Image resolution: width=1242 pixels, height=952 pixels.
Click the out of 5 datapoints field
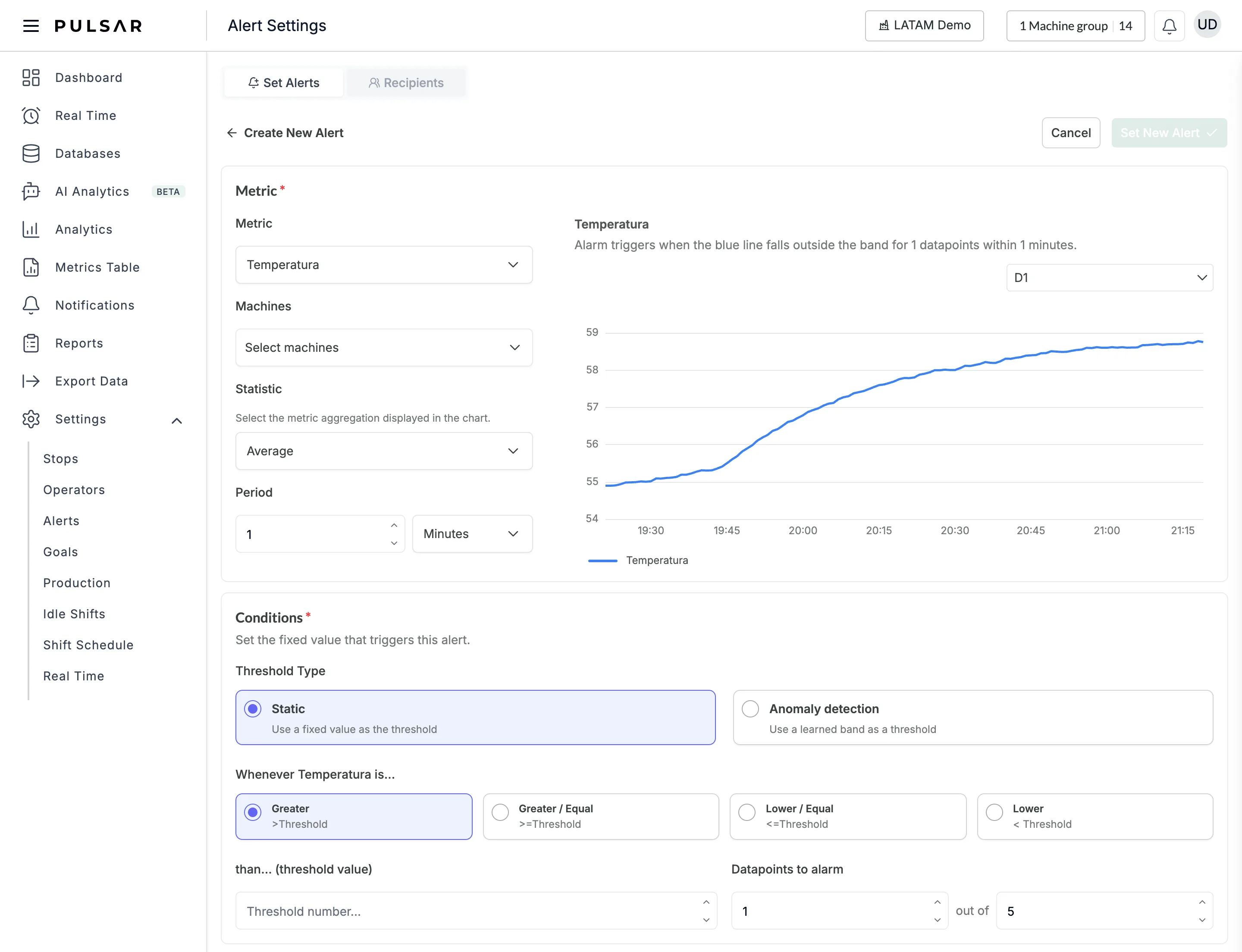click(x=1104, y=911)
